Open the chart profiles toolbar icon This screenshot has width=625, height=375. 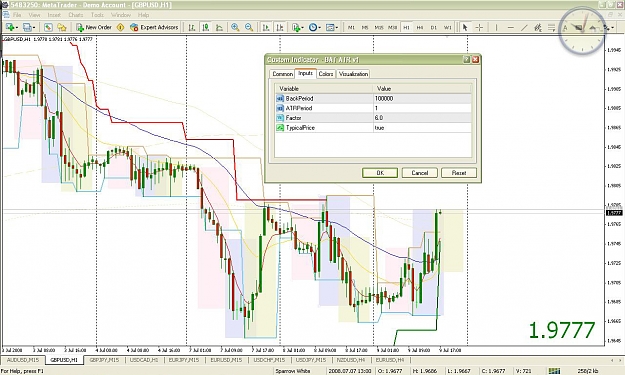tap(28, 27)
